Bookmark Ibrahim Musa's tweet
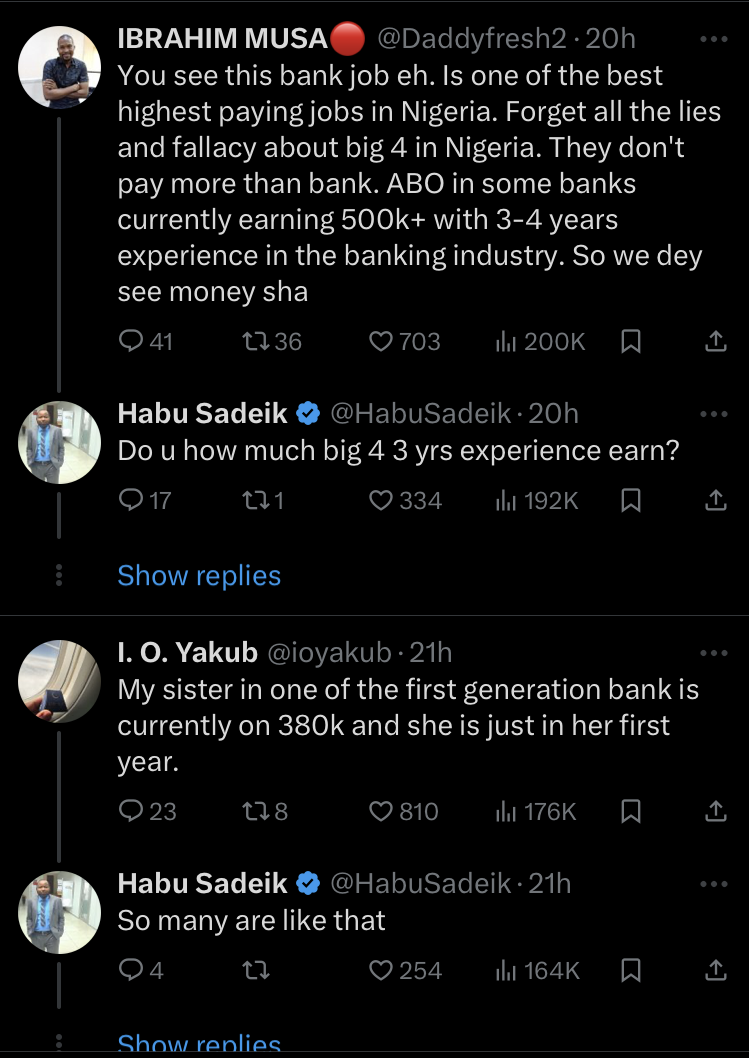 (630, 341)
